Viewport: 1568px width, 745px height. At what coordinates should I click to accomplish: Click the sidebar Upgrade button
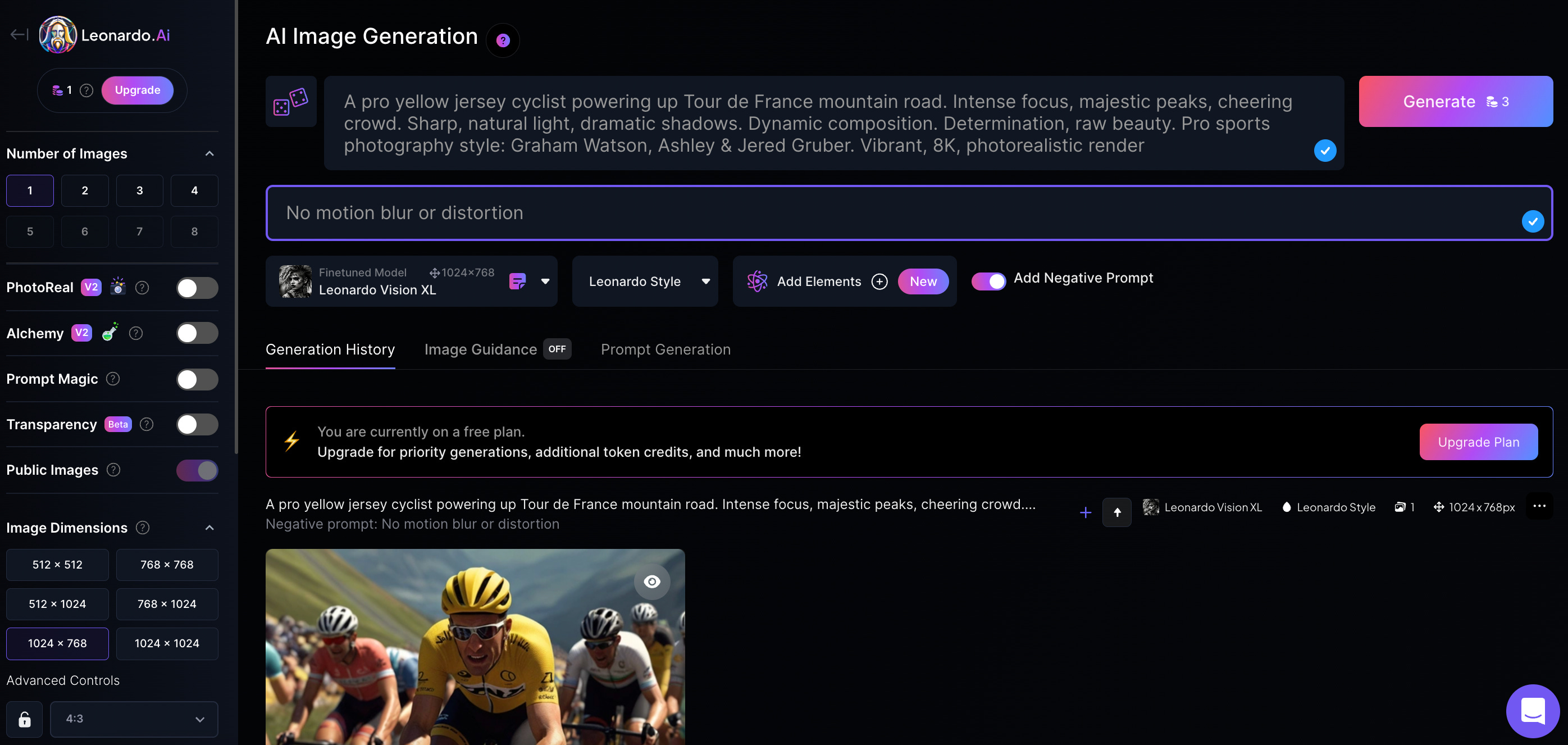point(138,90)
